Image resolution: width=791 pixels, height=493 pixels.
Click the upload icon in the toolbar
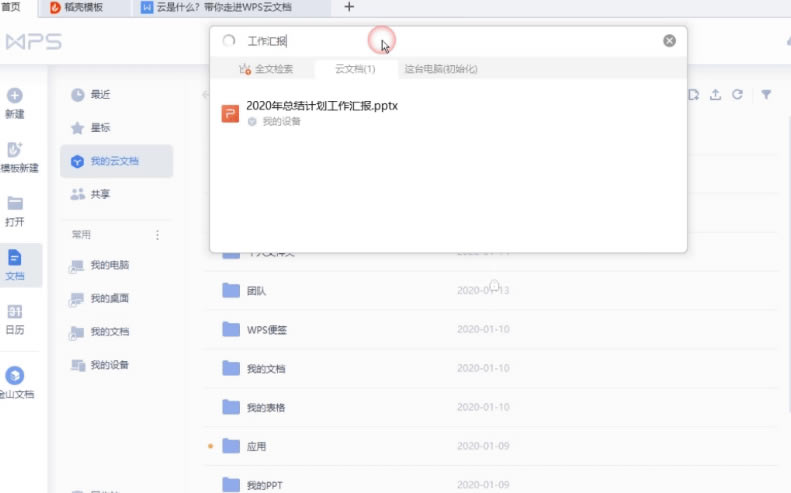point(715,95)
